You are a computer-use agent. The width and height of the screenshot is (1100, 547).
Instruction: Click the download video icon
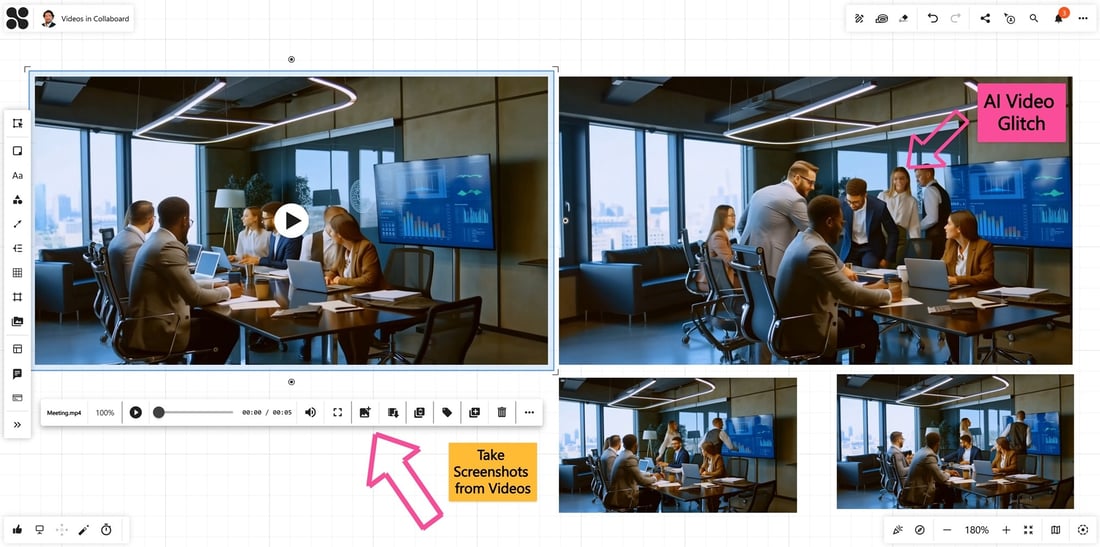(393, 412)
